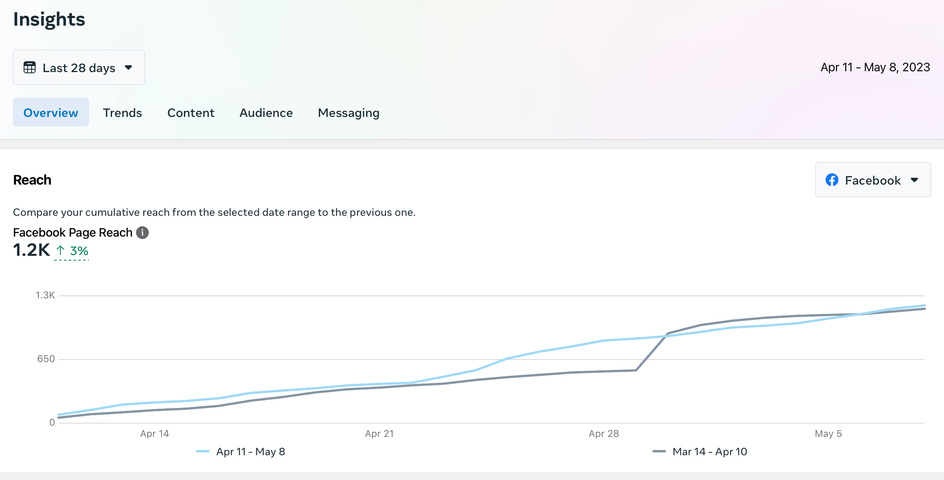Expand the Facebook platform dropdown arrow
This screenshot has height=480, width=944.
tap(912, 180)
